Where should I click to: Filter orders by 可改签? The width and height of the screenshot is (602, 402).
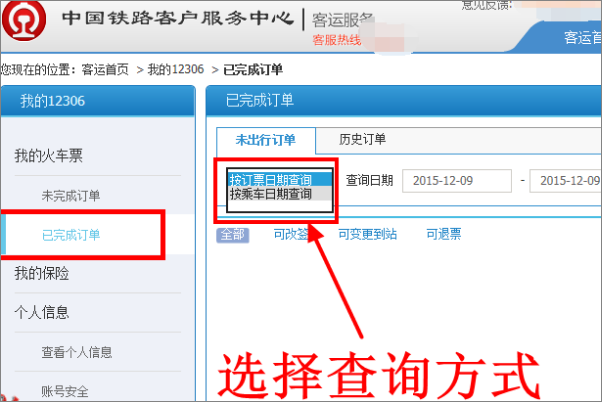tap(291, 234)
